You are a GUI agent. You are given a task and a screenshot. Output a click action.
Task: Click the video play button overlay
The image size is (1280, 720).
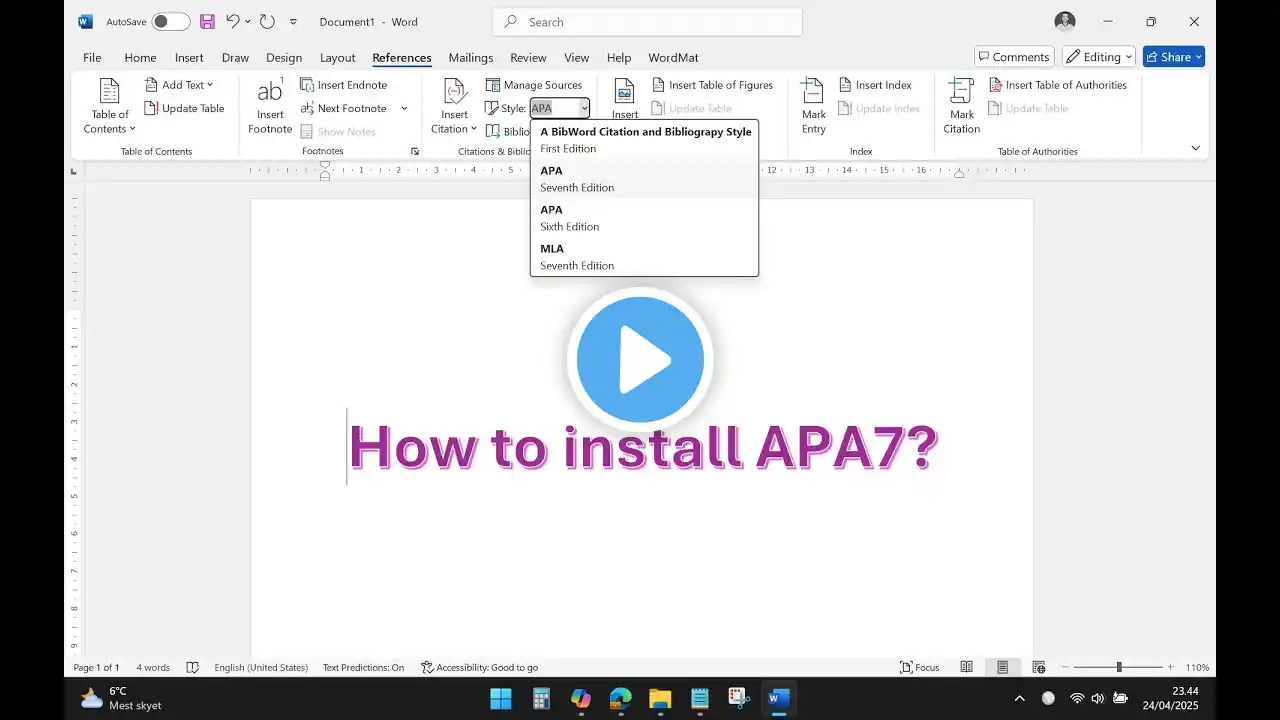coord(640,359)
